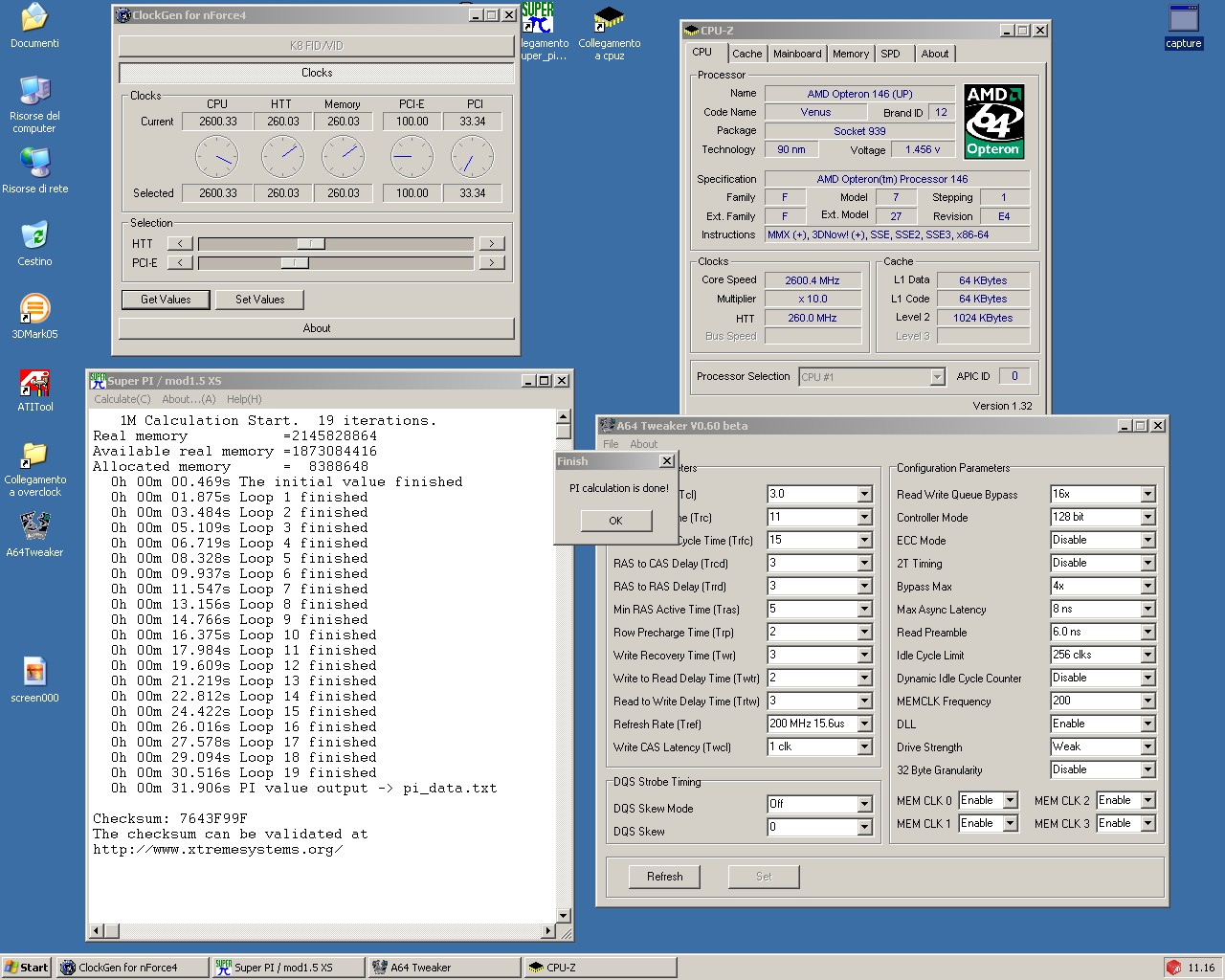1225x980 pixels.
Task: Open the screen000 image file icon
Action: (x=34, y=679)
